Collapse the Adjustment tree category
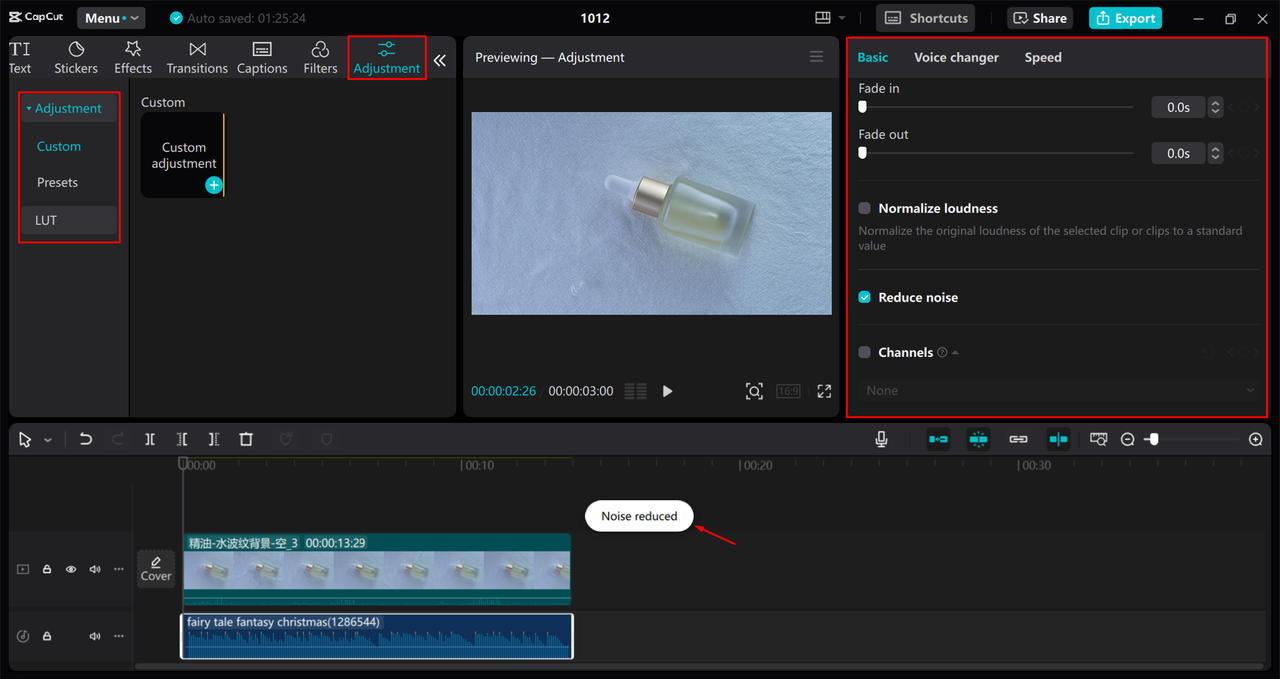This screenshot has width=1280, height=679. coord(29,109)
